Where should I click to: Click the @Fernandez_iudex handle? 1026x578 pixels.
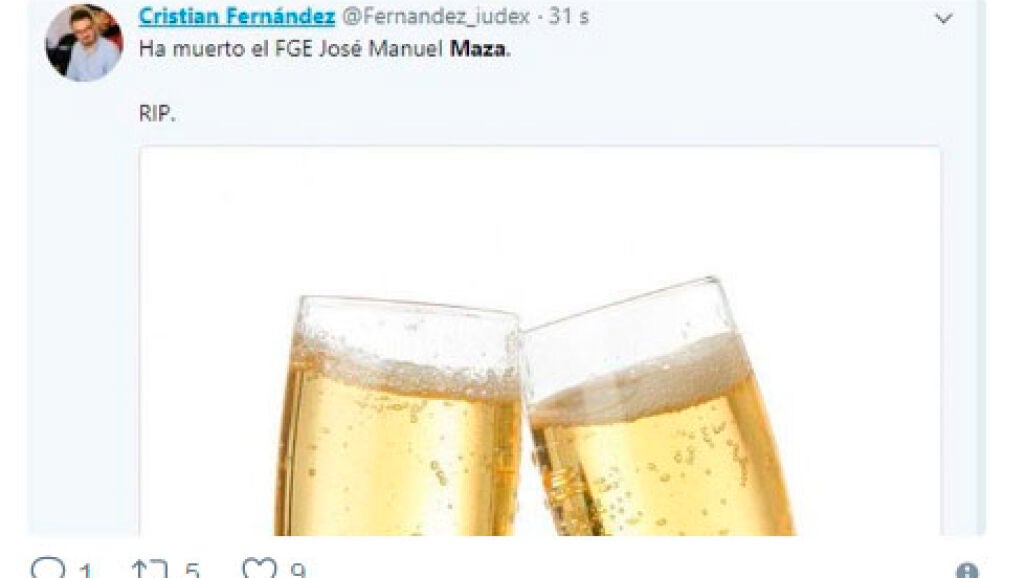click(x=436, y=16)
